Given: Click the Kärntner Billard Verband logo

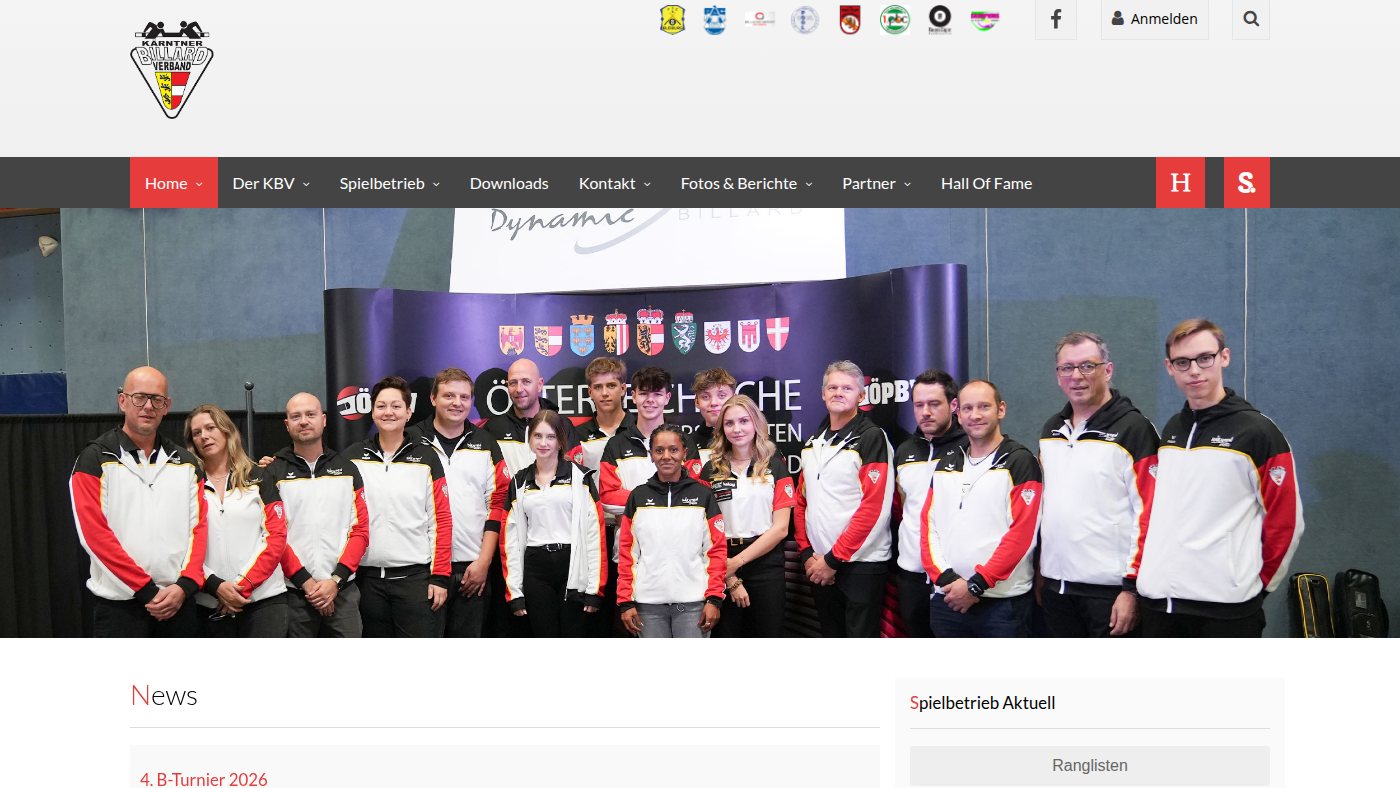Looking at the screenshot, I should (x=172, y=70).
